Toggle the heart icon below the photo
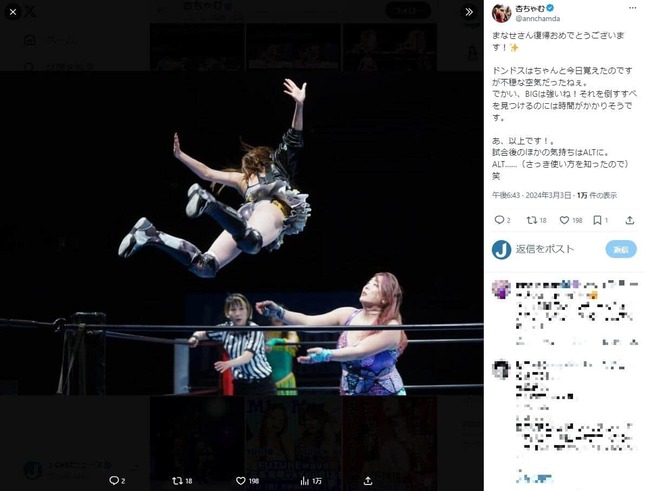 click(x=241, y=480)
